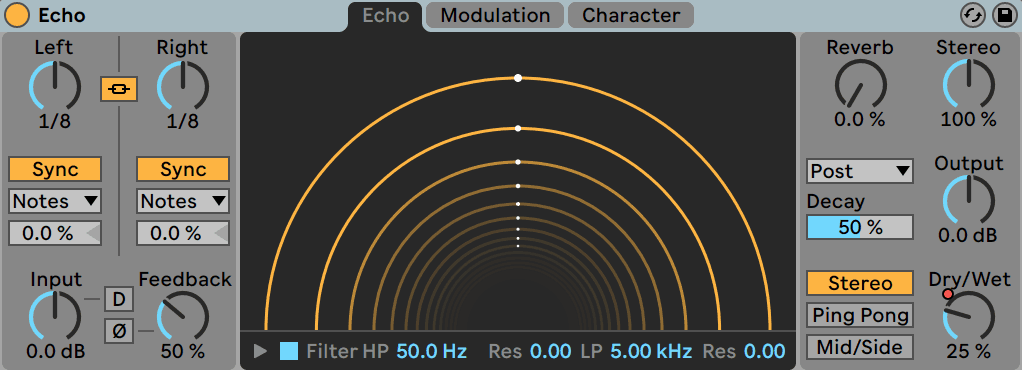This screenshot has width=1022, height=370.
Task: Click the red dot on the Dry/Wet knob
Action: click(948, 294)
